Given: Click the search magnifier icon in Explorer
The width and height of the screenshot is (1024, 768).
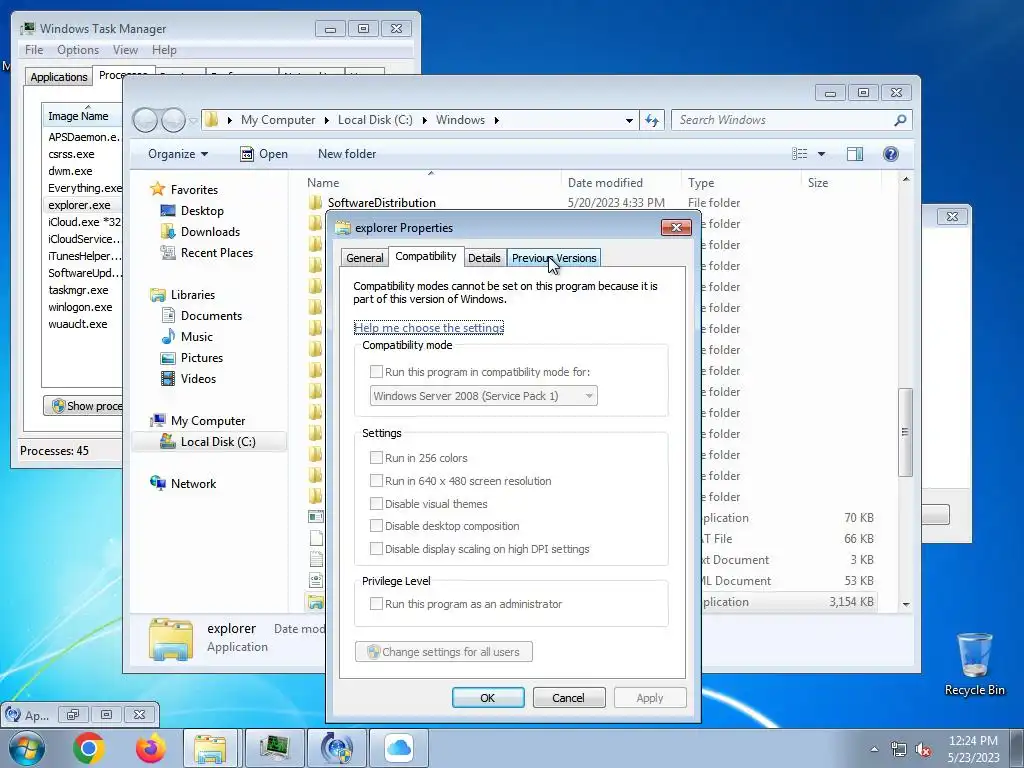Looking at the screenshot, I should (x=900, y=120).
